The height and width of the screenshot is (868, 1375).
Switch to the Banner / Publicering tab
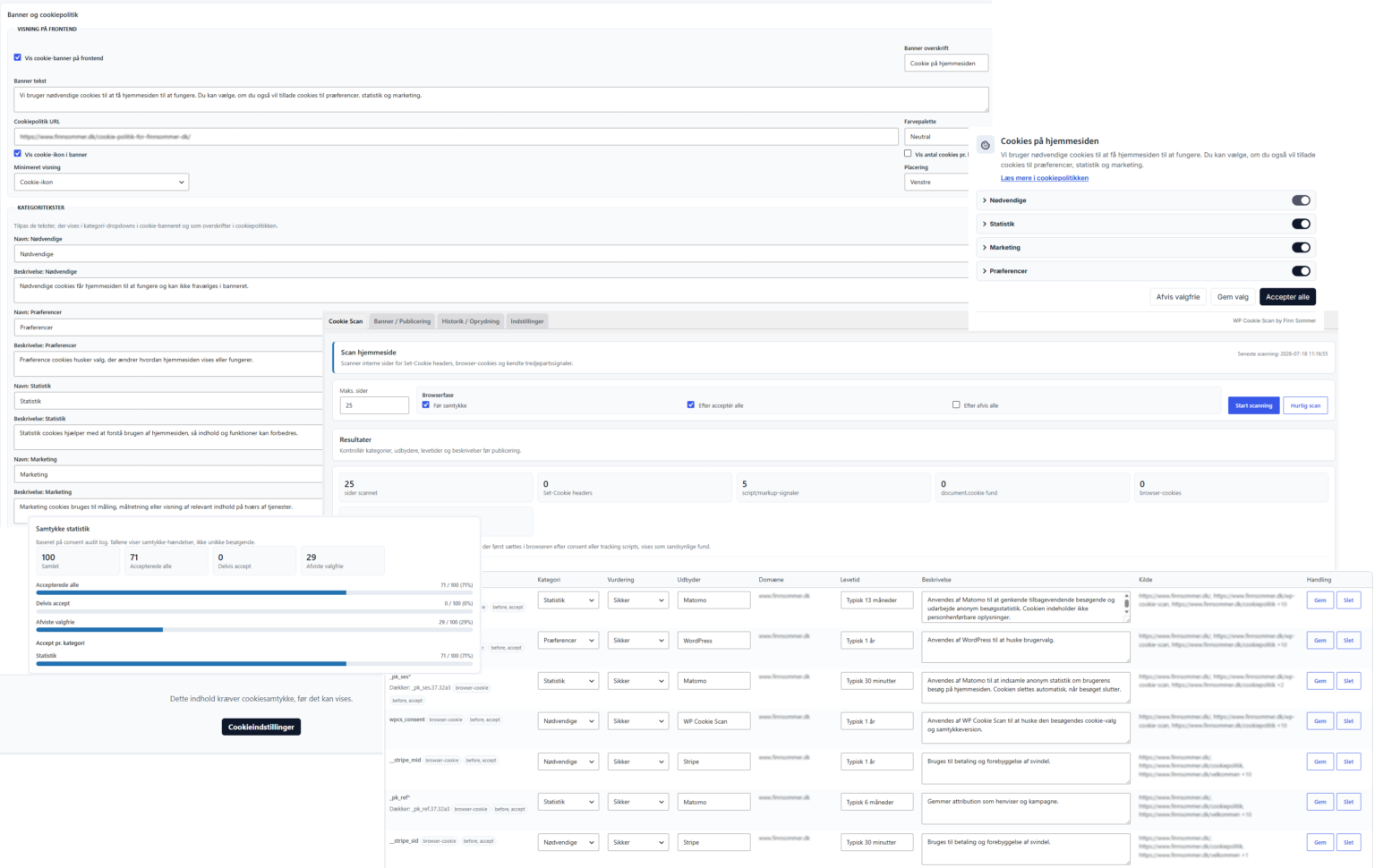click(402, 321)
